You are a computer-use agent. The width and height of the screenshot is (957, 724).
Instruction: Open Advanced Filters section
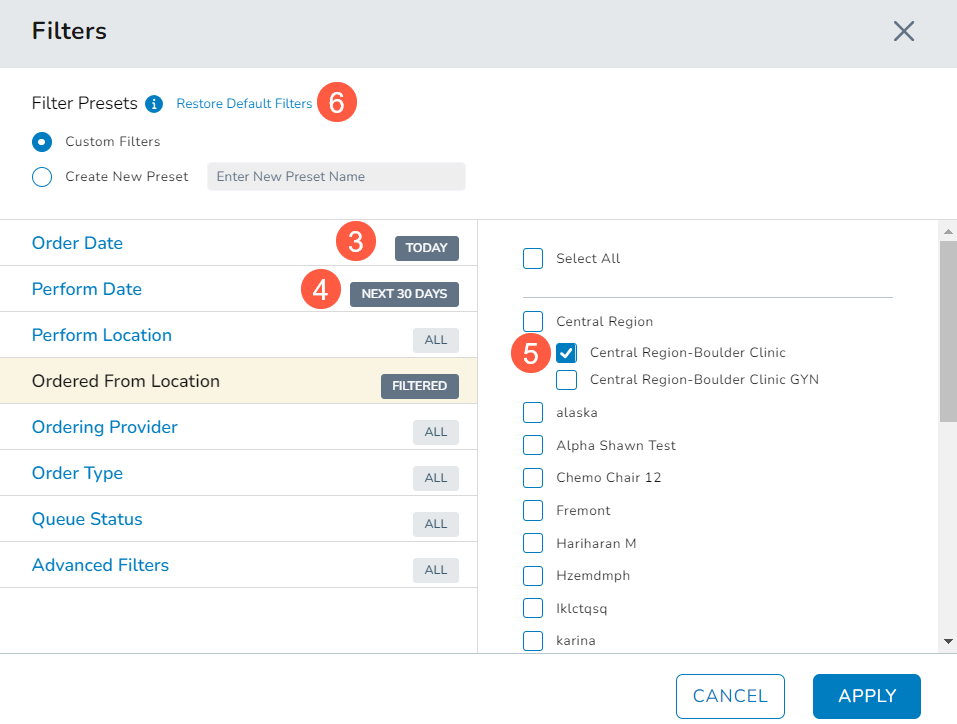coord(100,565)
